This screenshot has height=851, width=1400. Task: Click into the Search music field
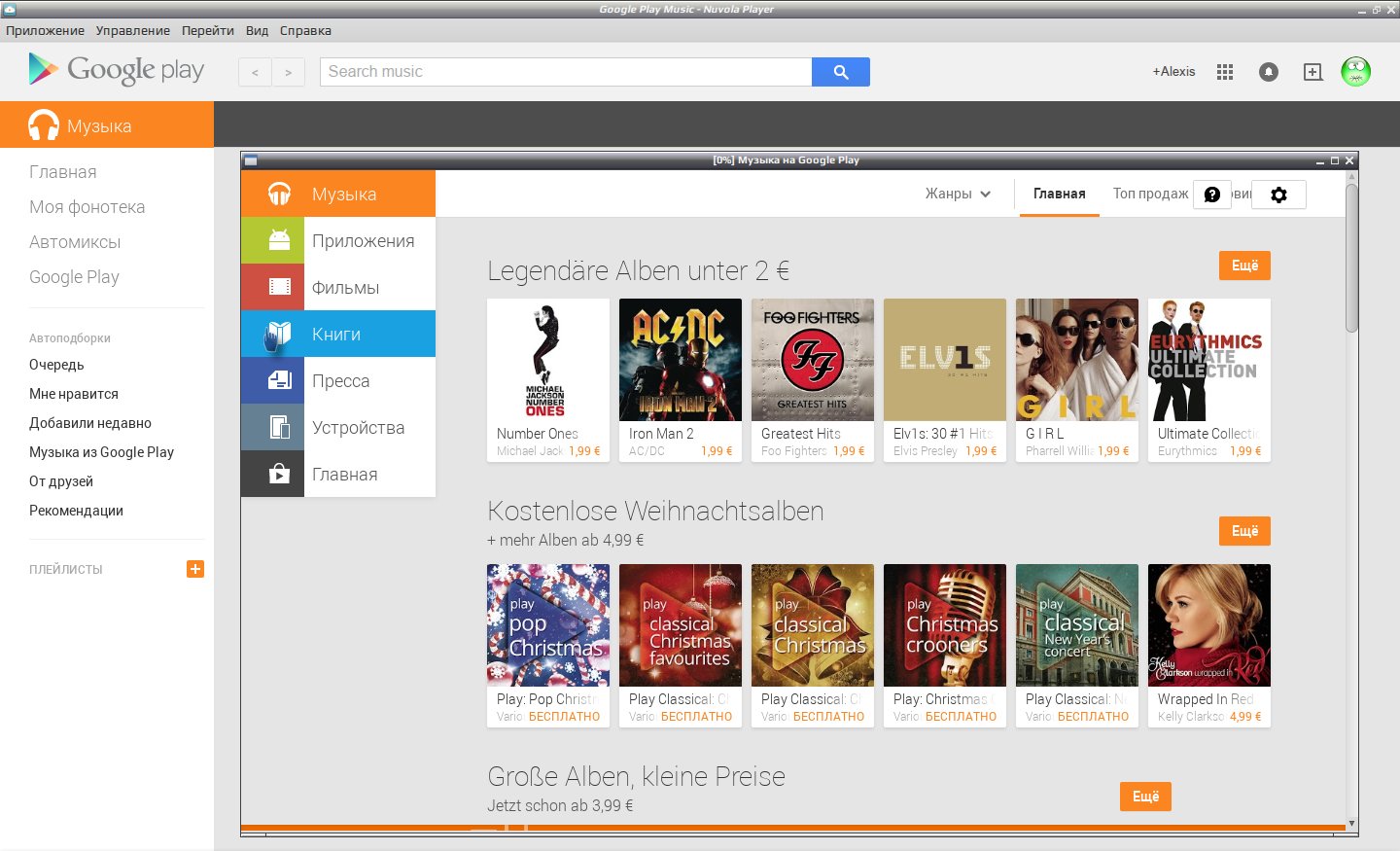[566, 72]
